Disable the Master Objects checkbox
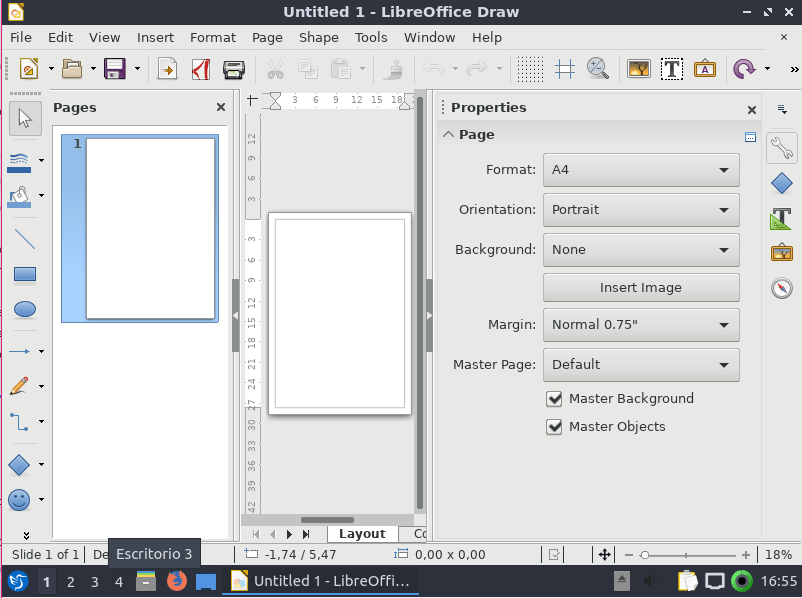Image resolution: width=802 pixels, height=598 pixels. [x=555, y=426]
